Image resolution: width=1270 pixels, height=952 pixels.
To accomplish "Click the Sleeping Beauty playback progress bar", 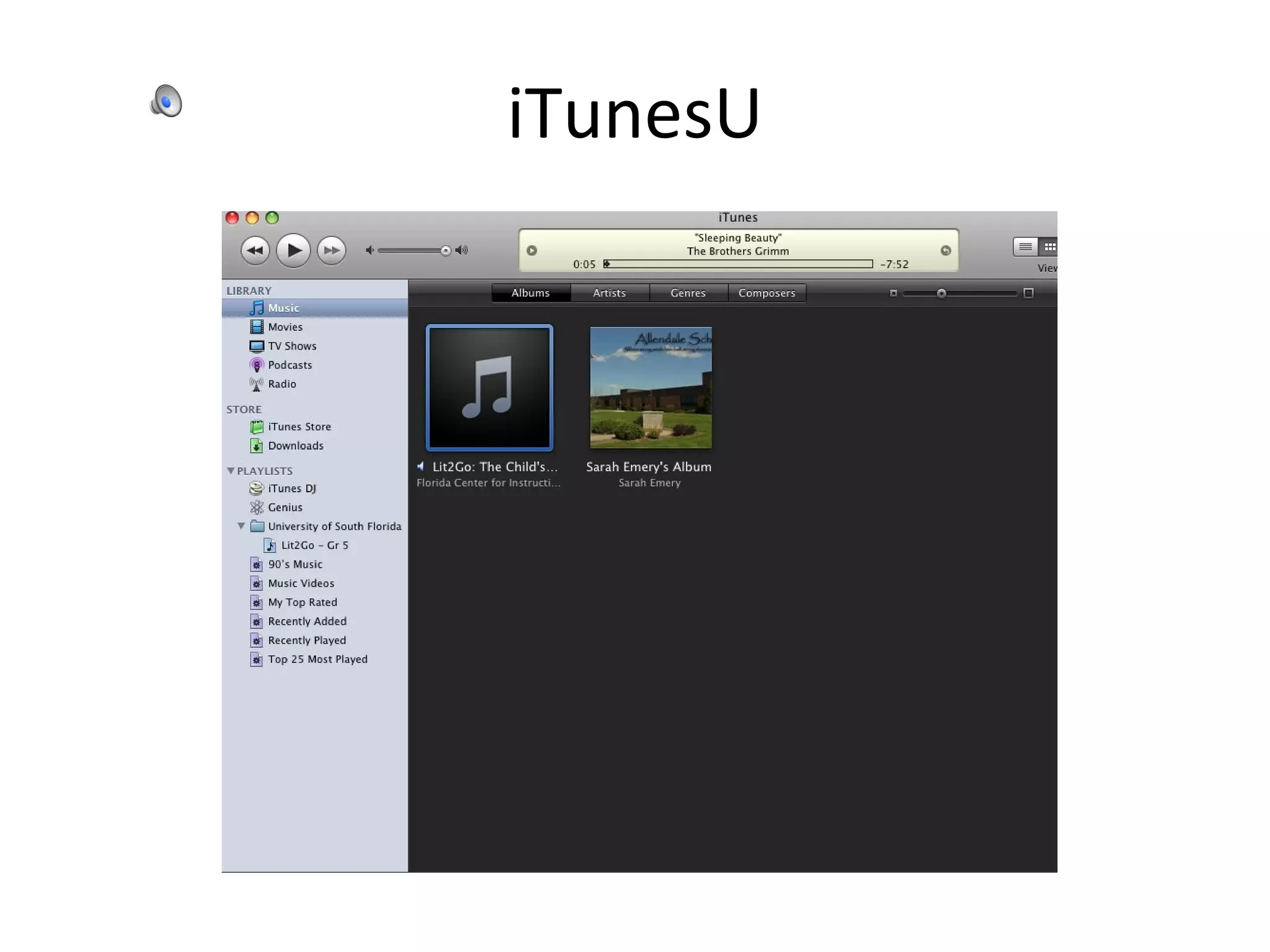I will coord(738,264).
